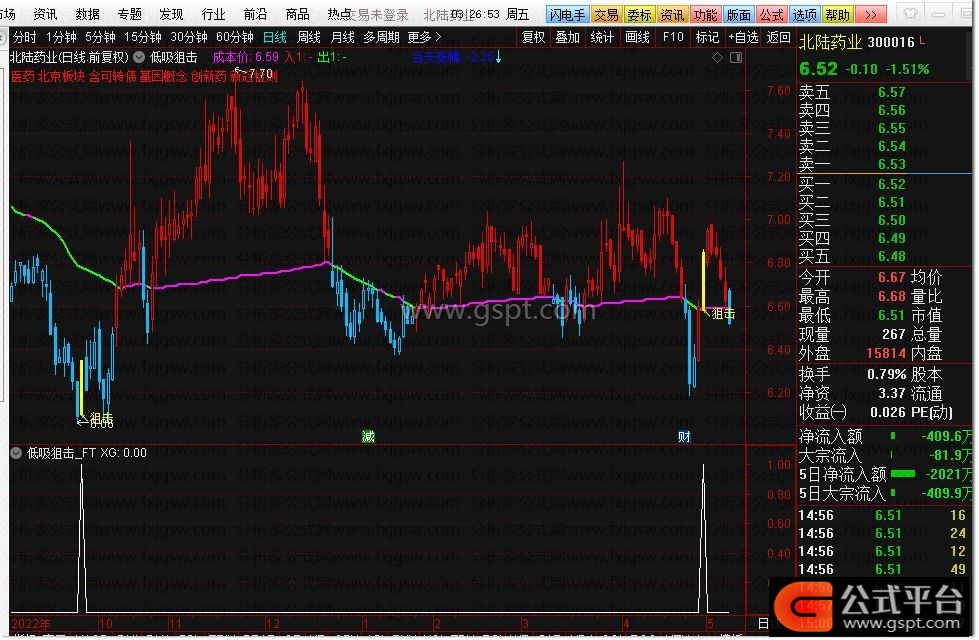Select the 日线 daily chart tab
The width and height of the screenshot is (979, 640).
coord(275,37)
